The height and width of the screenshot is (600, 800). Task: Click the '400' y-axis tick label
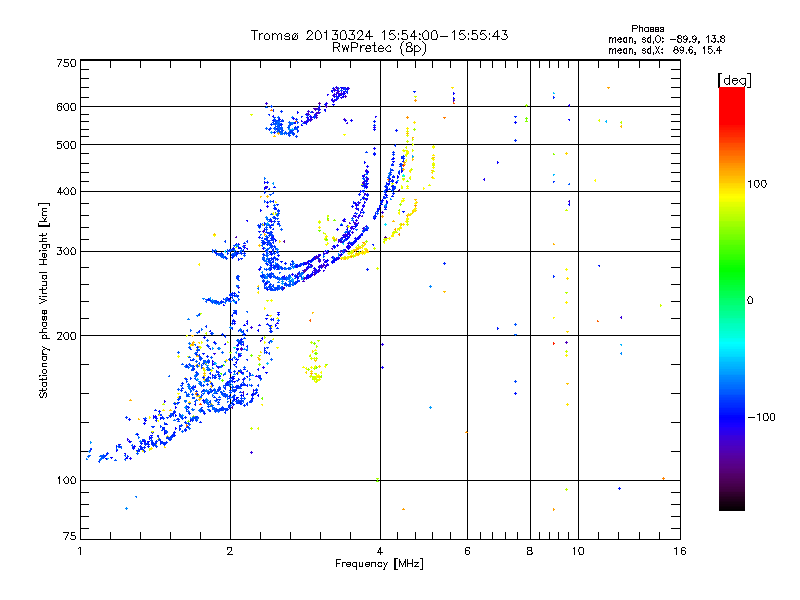click(66, 192)
